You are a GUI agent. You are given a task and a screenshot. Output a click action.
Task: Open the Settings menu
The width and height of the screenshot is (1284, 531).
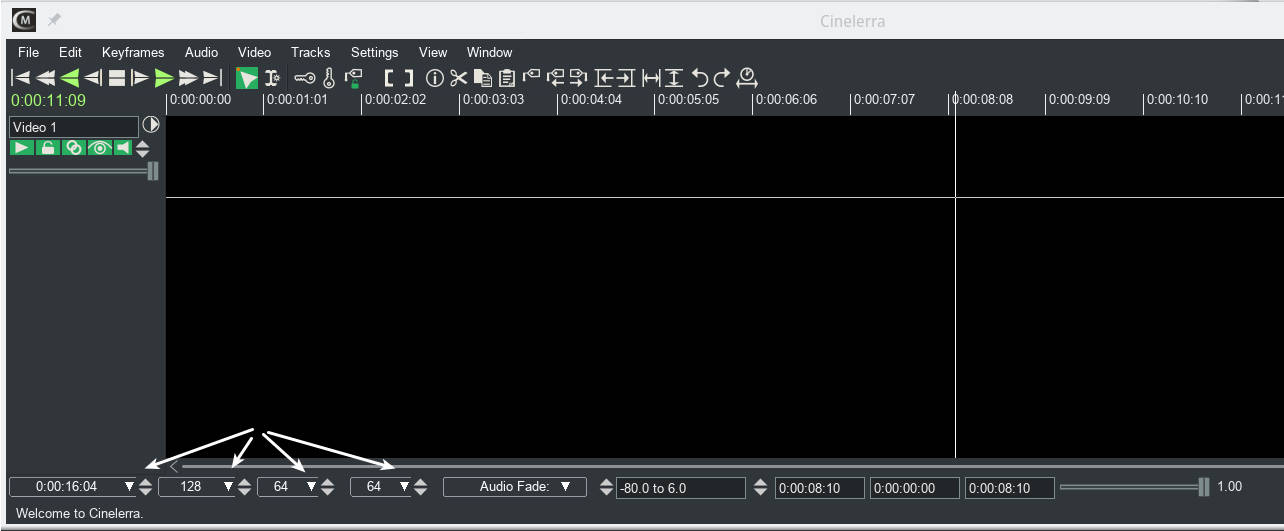pyautogui.click(x=374, y=52)
